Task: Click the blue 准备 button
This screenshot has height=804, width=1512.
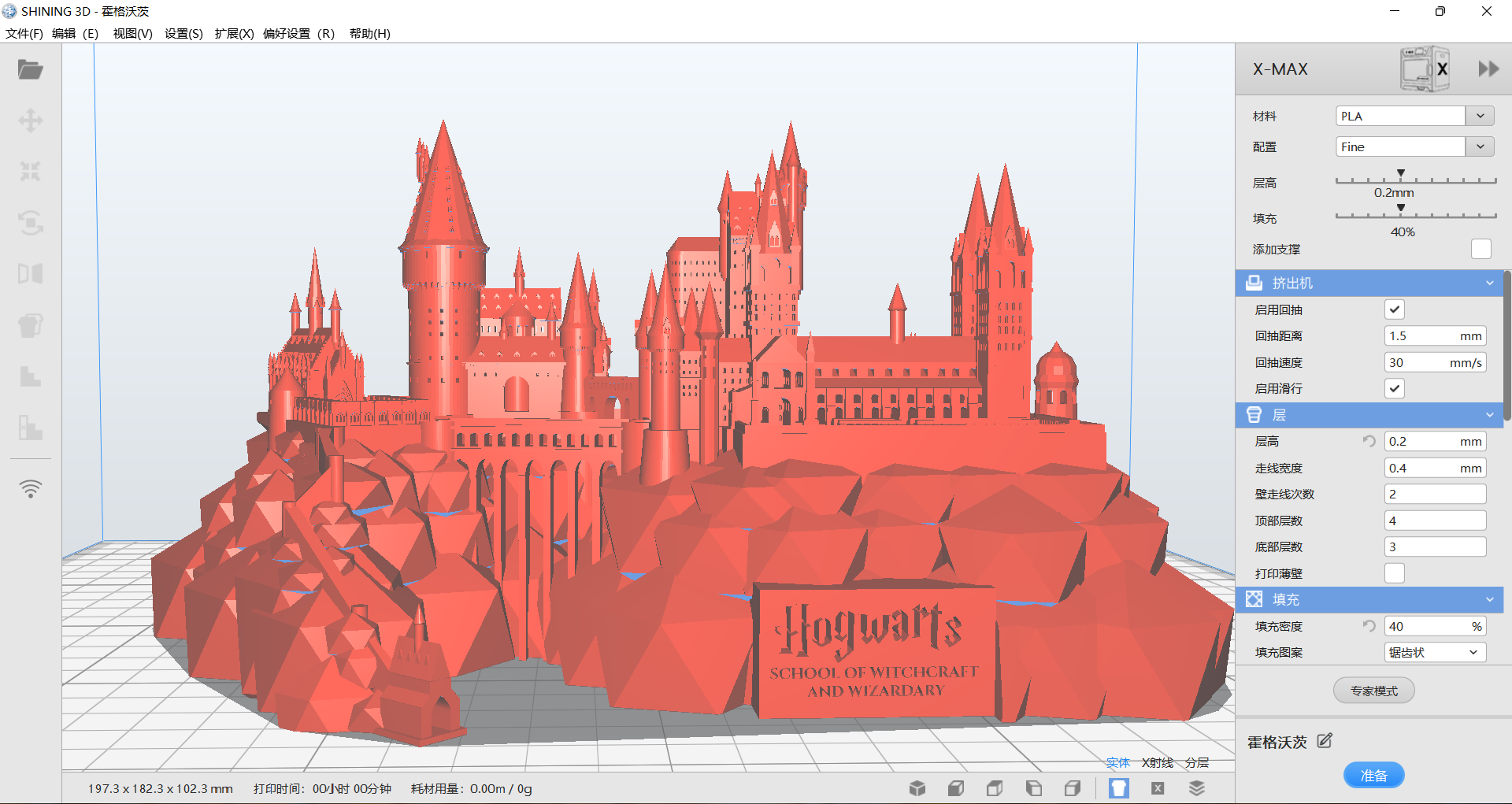Action: pos(1374,776)
